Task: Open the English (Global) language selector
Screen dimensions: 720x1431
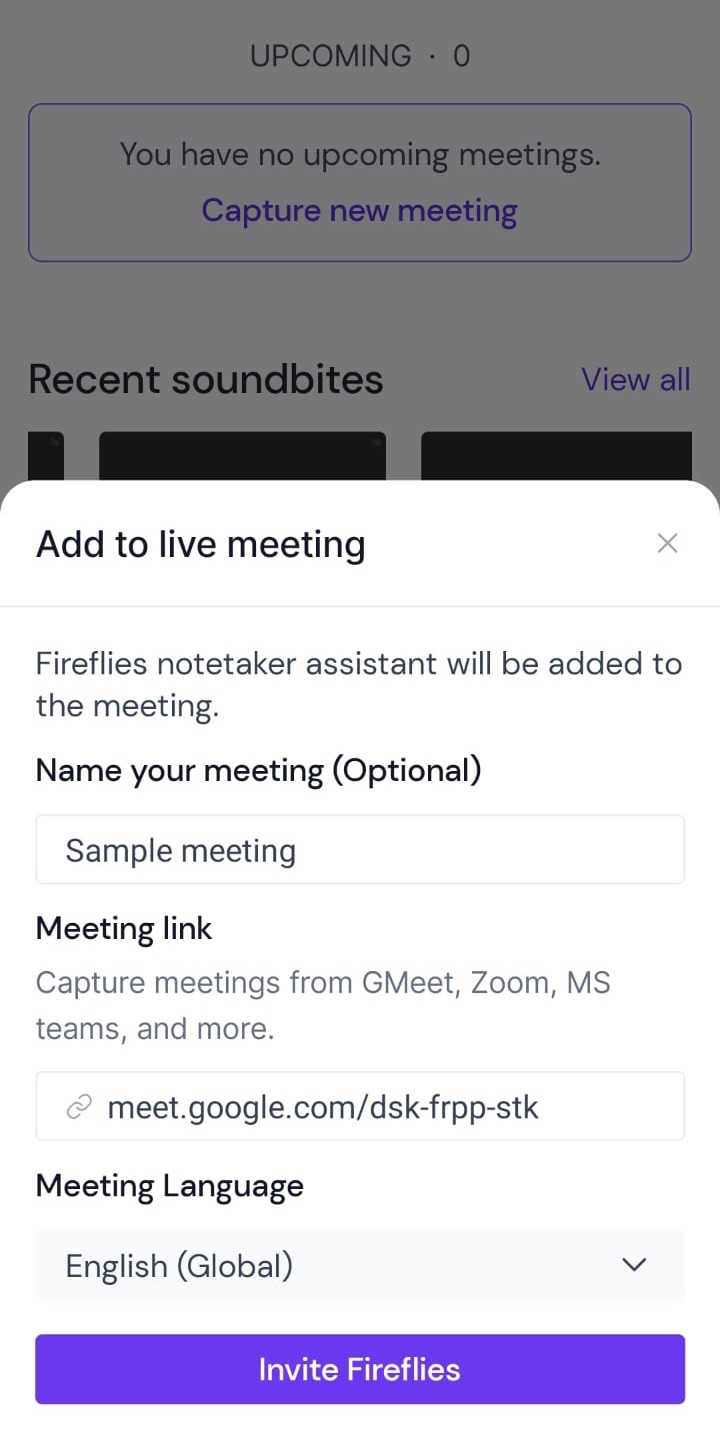Action: [x=360, y=1265]
